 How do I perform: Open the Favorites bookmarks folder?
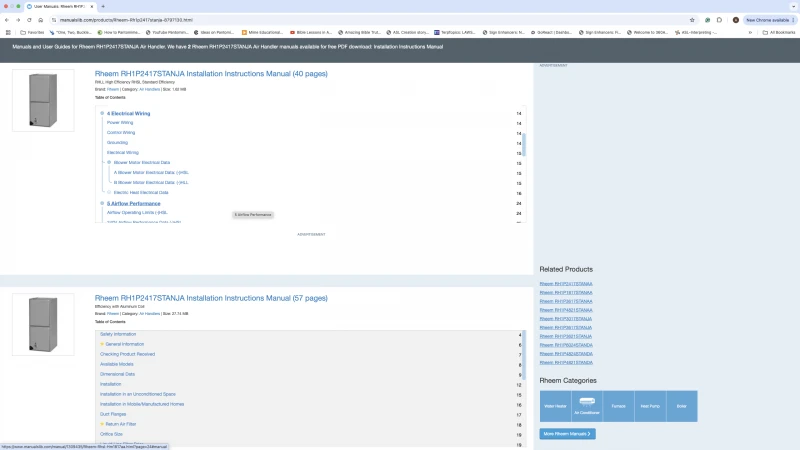[x=32, y=32]
